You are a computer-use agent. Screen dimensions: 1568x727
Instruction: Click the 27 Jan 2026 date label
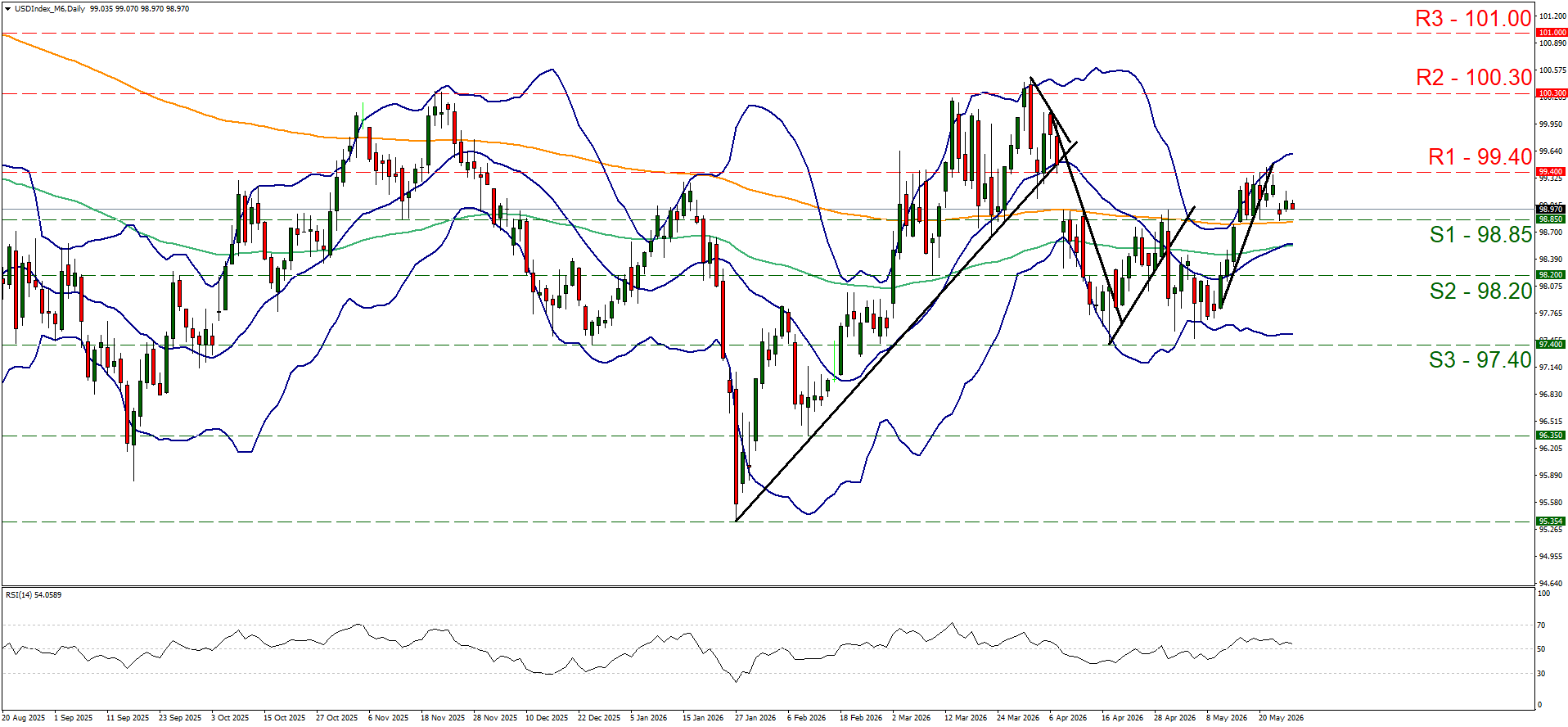(x=755, y=718)
